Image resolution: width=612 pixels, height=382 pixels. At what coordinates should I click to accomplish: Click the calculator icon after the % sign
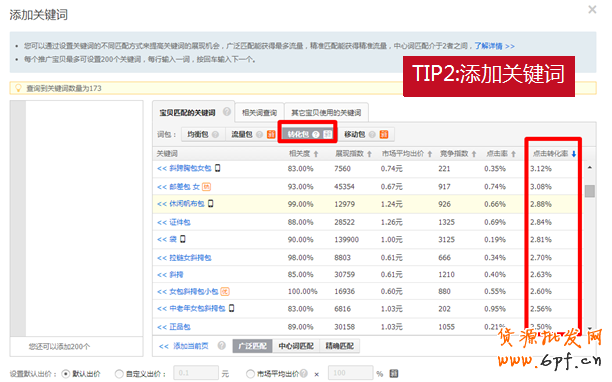click(394, 373)
